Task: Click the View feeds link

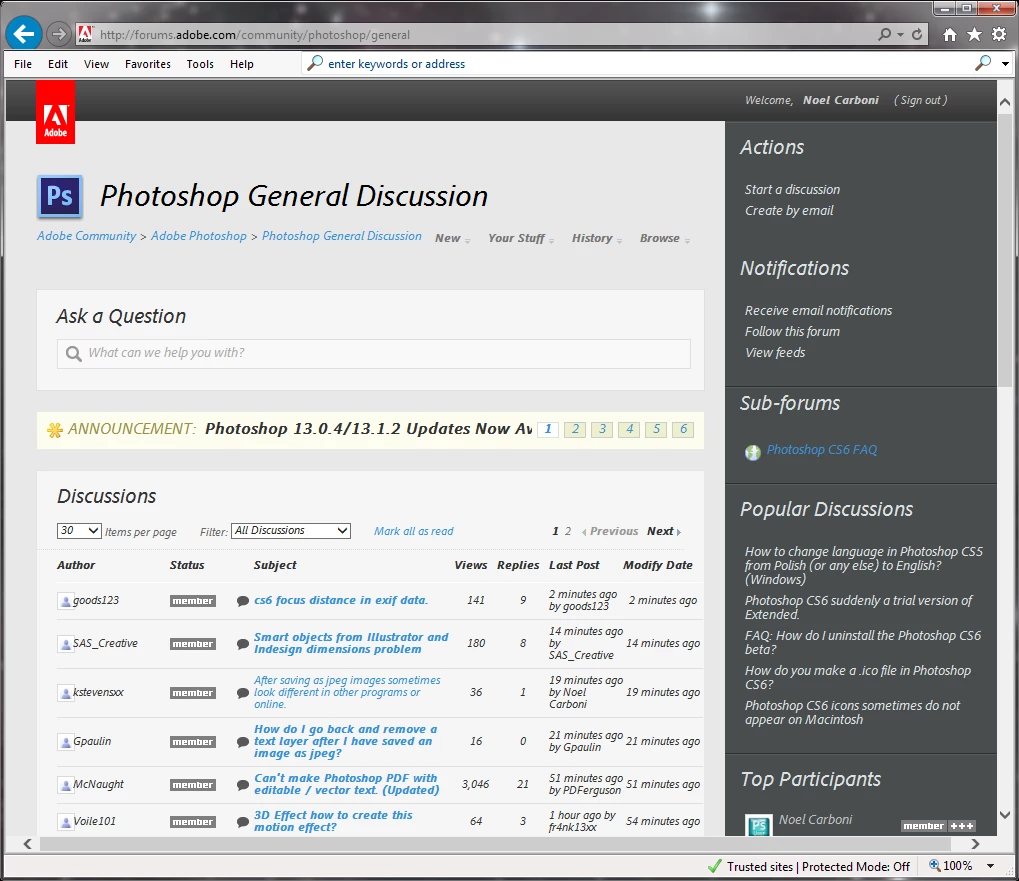Action: coord(775,352)
